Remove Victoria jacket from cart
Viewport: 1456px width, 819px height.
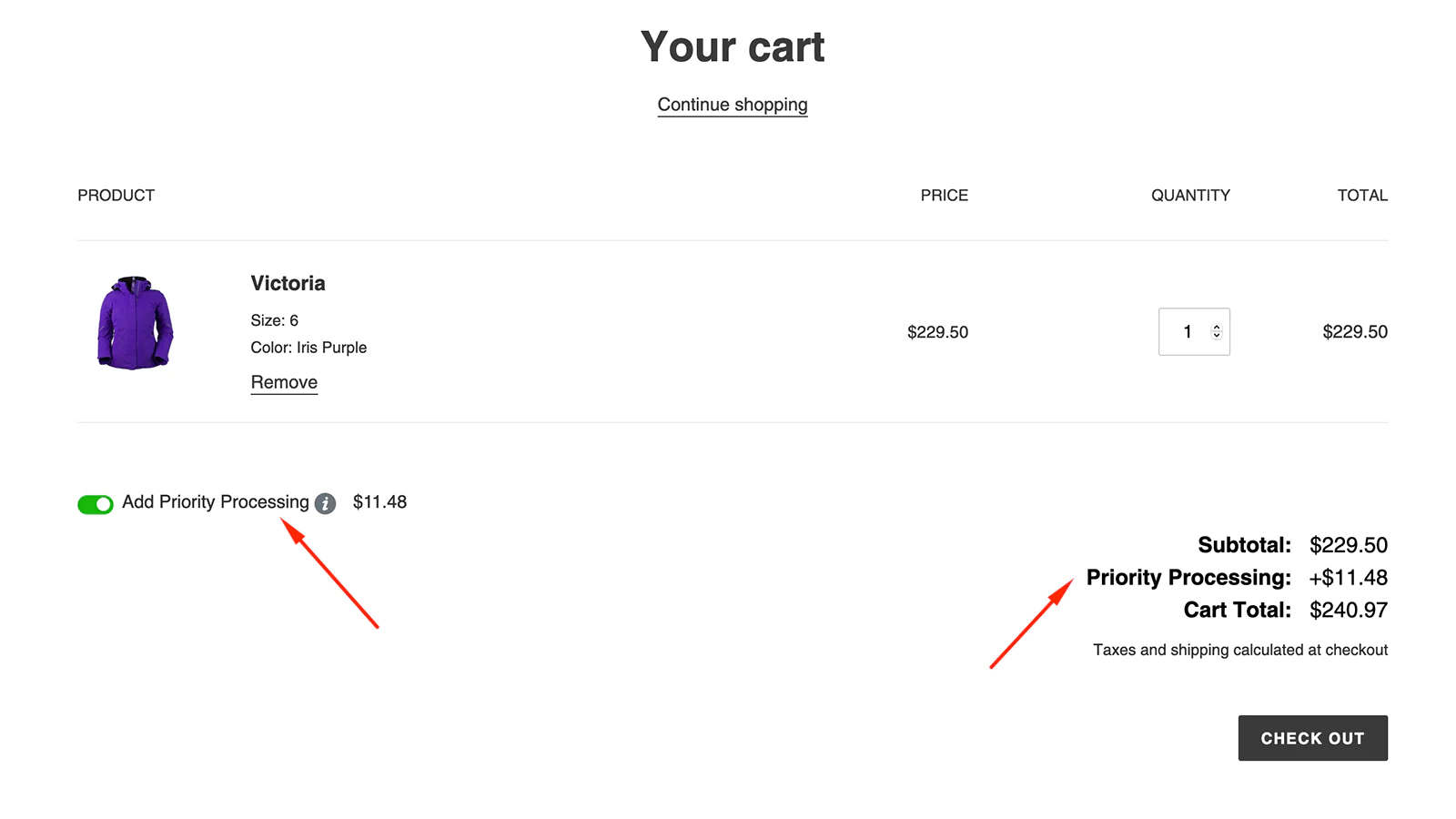(x=284, y=383)
